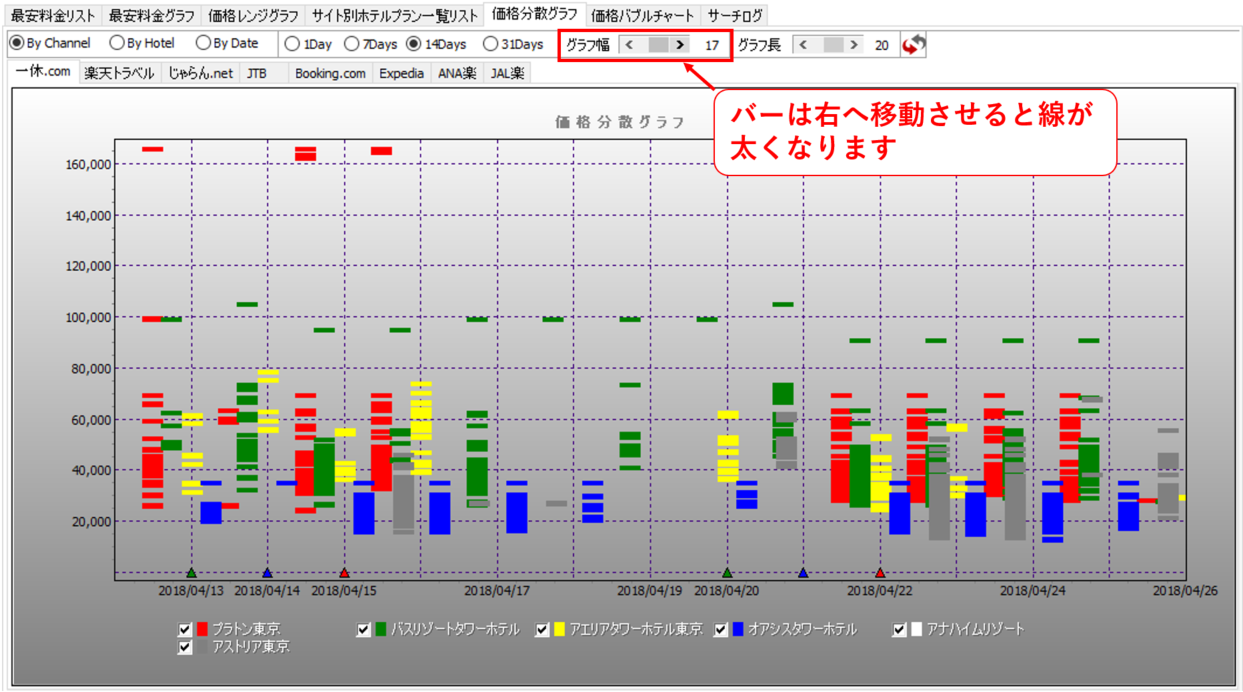
Task: Switch to the 価格バブルチャート tab
Action: [x=642, y=15]
